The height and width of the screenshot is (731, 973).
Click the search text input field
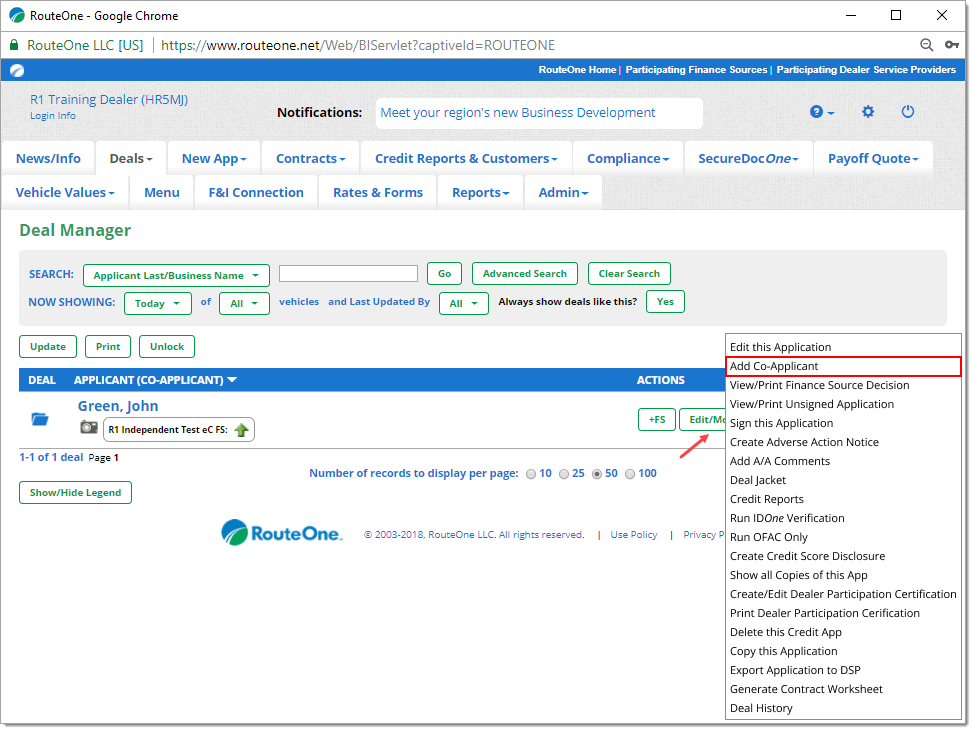348,274
